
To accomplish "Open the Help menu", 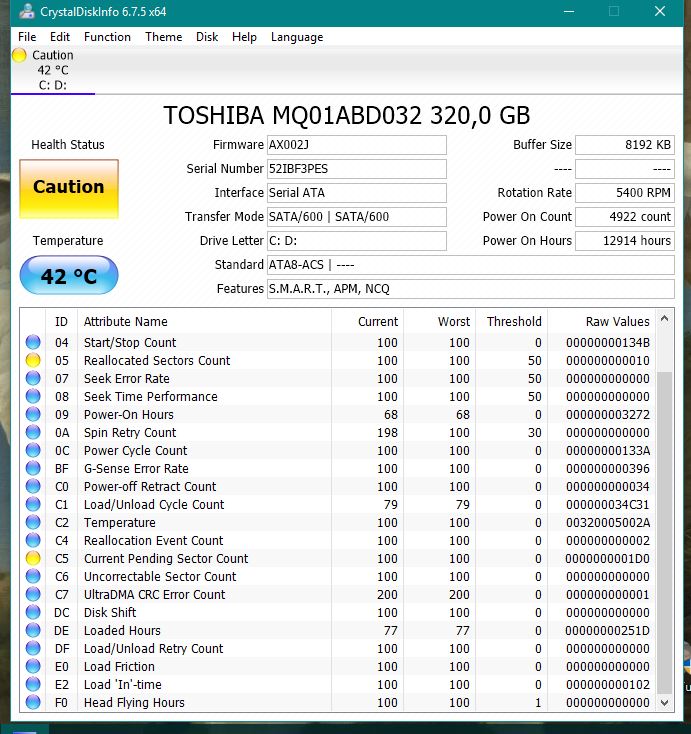I will pyautogui.click(x=244, y=37).
